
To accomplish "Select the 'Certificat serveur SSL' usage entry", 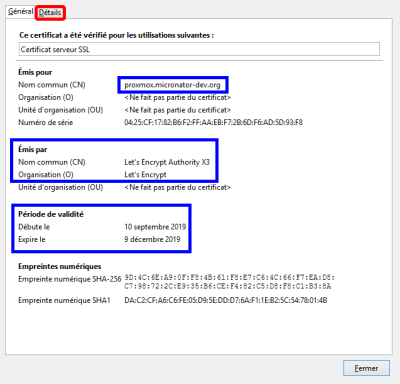I will point(199,49).
